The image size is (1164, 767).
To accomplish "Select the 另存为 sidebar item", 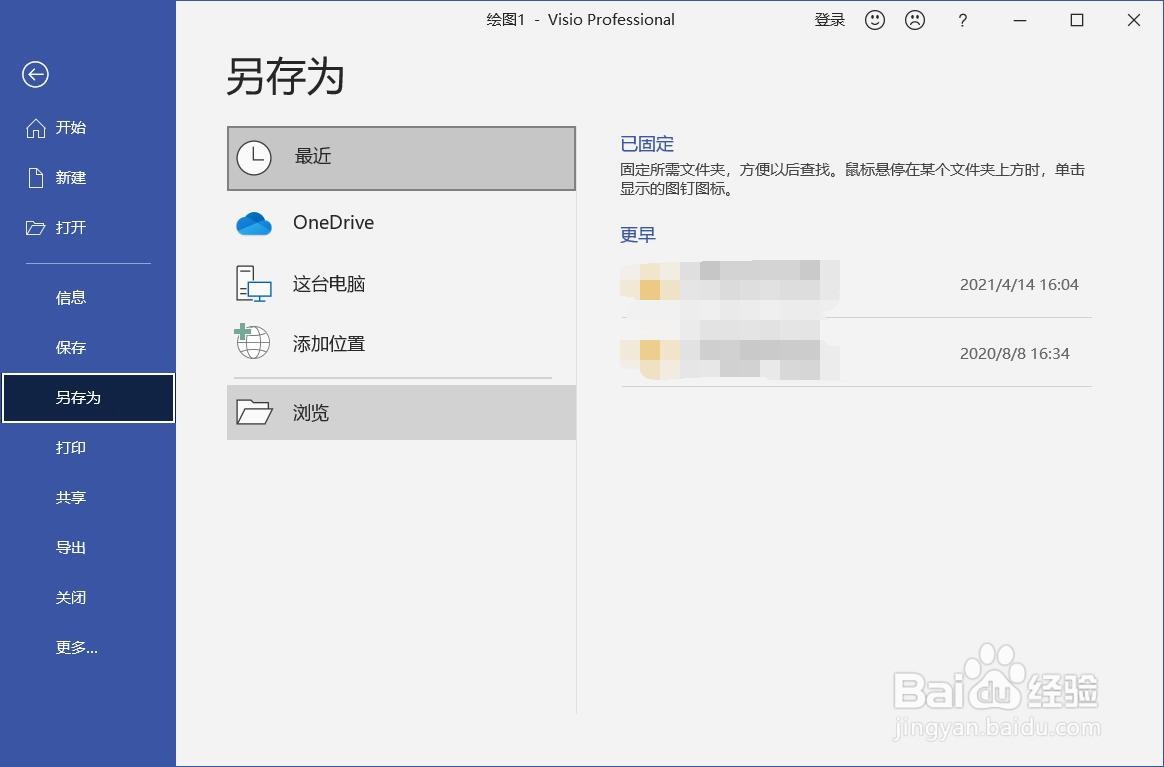I will click(88, 398).
